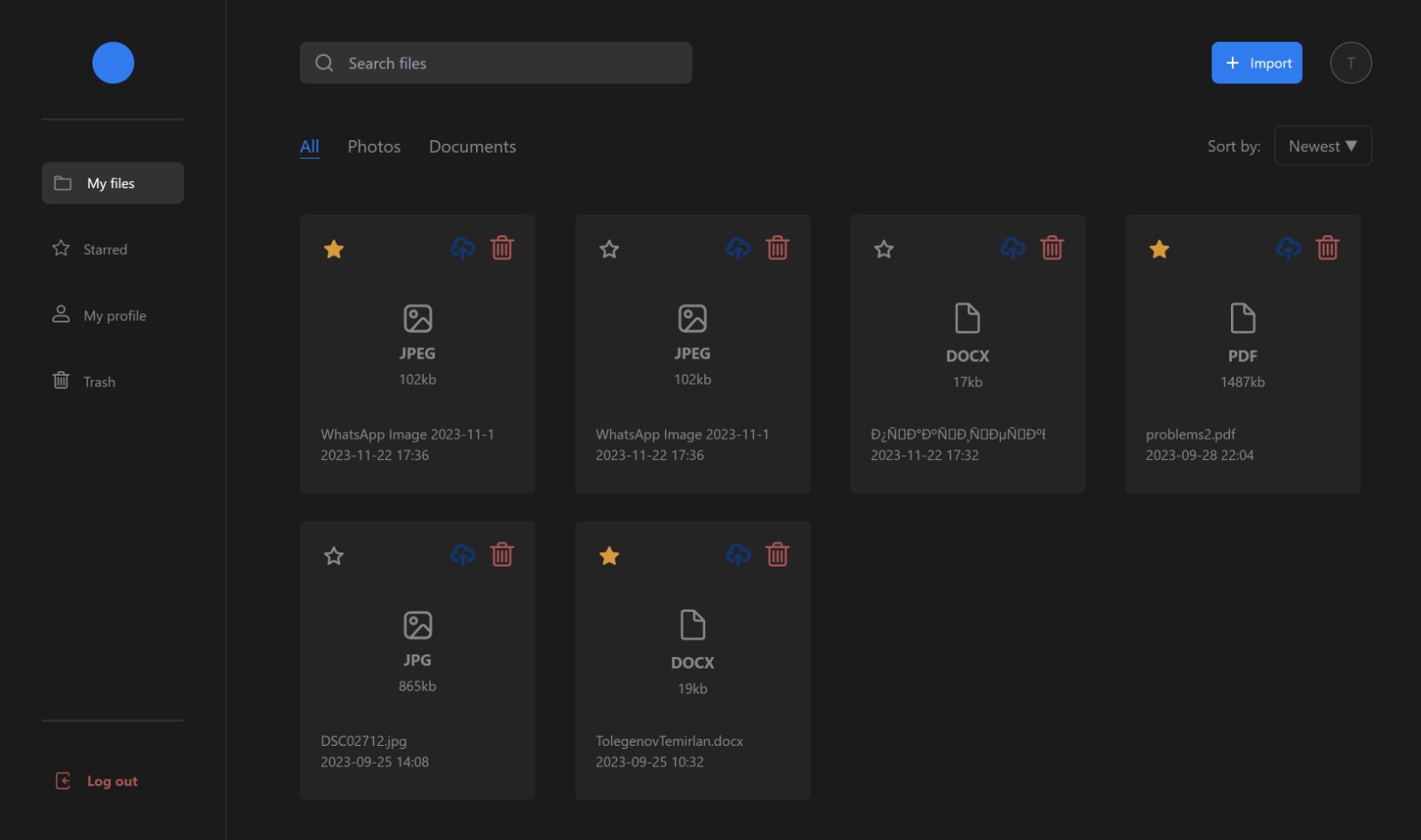Image resolution: width=1421 pixels, height=840 pixels.
Task: Delete the TolegenovTemirlan.docx file
Action: point(777,555)
